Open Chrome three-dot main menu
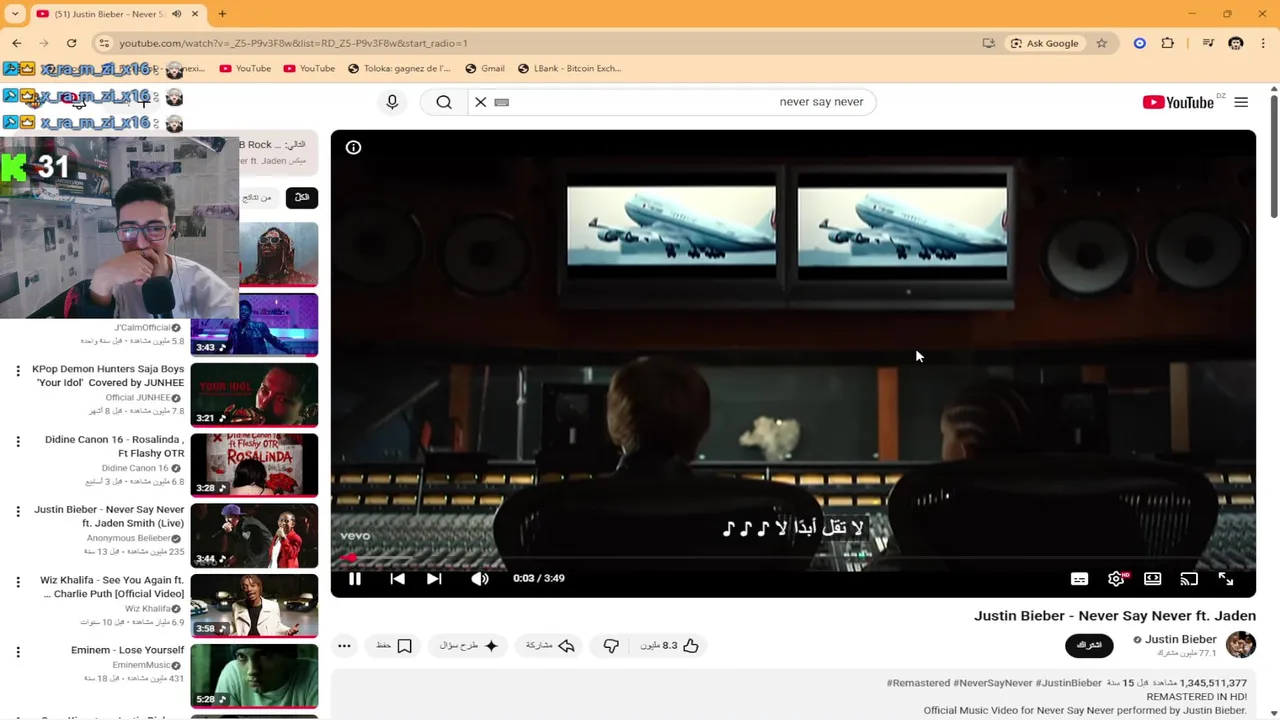 point(1262,43)
